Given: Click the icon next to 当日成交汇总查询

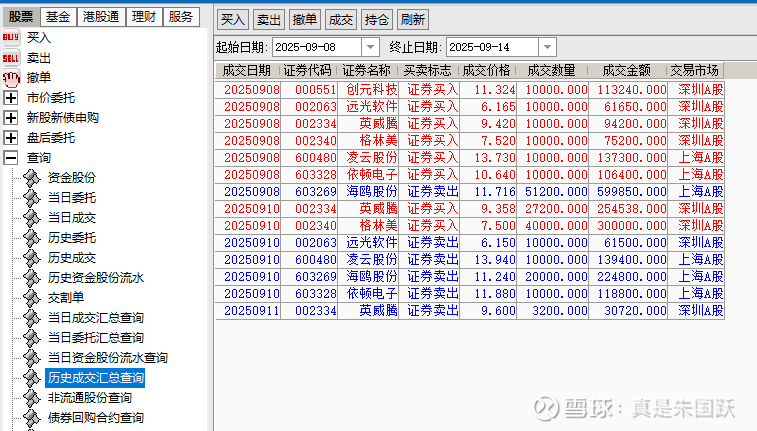Looking at the screenshot, I should 32,318.
